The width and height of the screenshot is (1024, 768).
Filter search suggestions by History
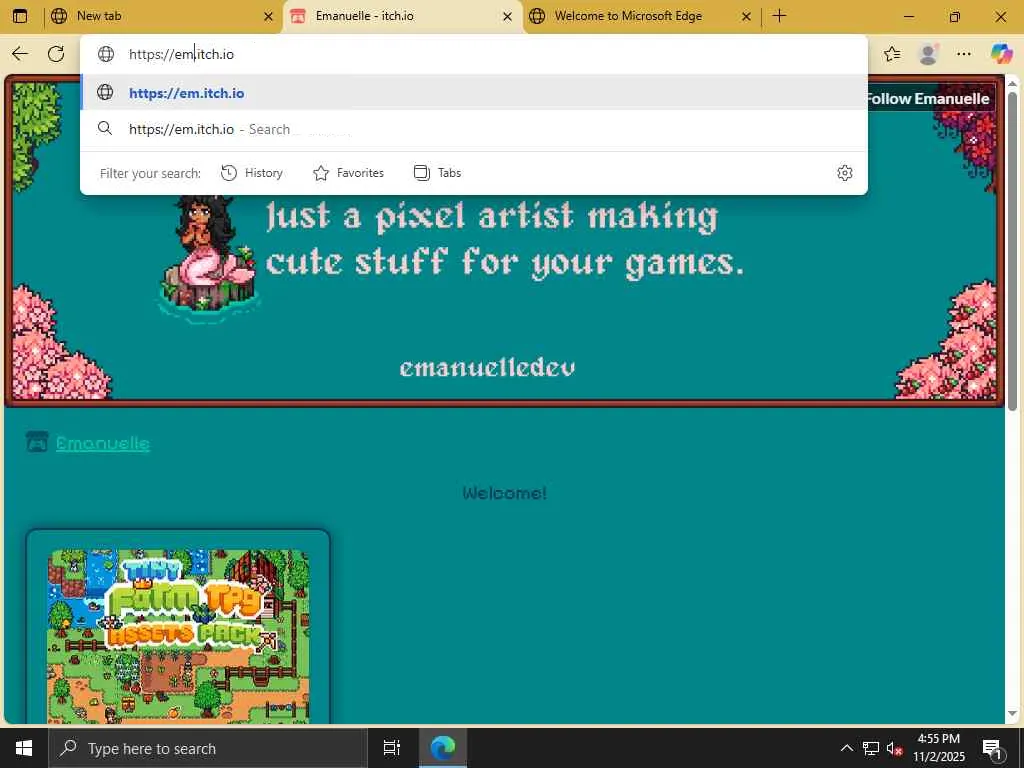coord(252,173)
